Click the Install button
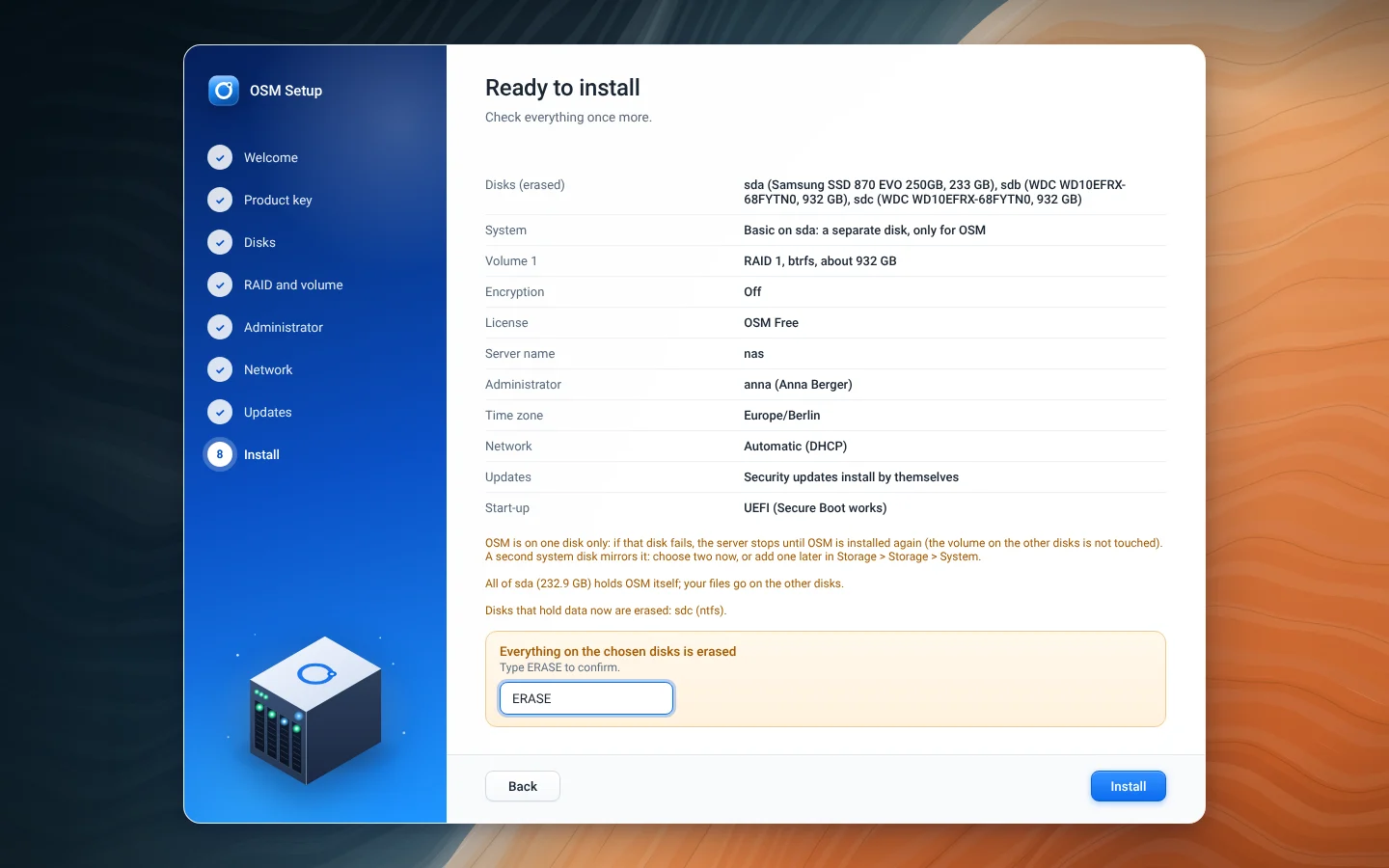Image resolution: width=1389 pixels, height=868 pixels. click(1129, 786)
